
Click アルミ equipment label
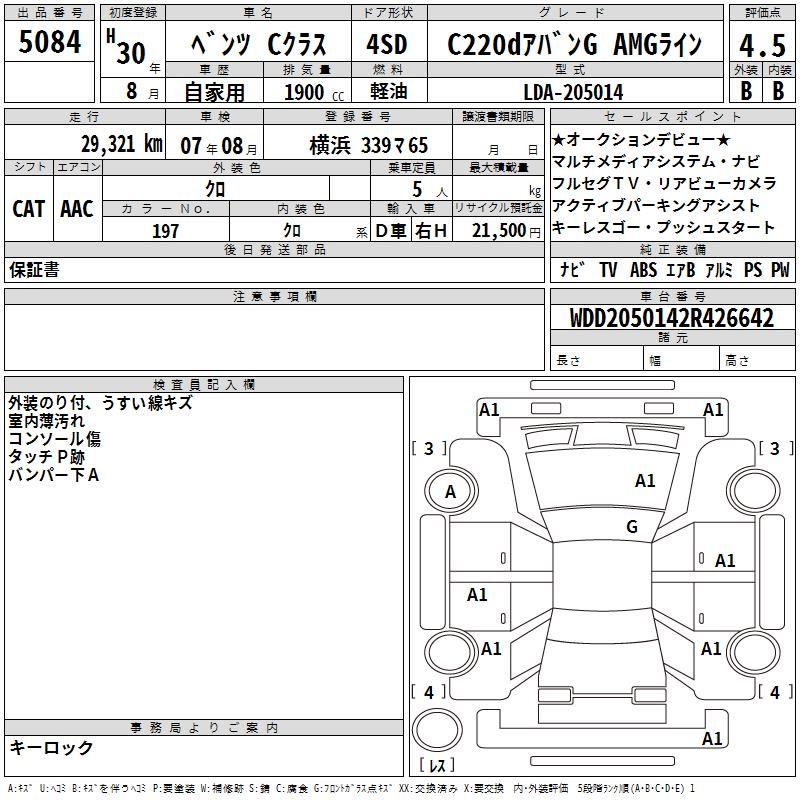pyautogui.click(x=718, y=269)
